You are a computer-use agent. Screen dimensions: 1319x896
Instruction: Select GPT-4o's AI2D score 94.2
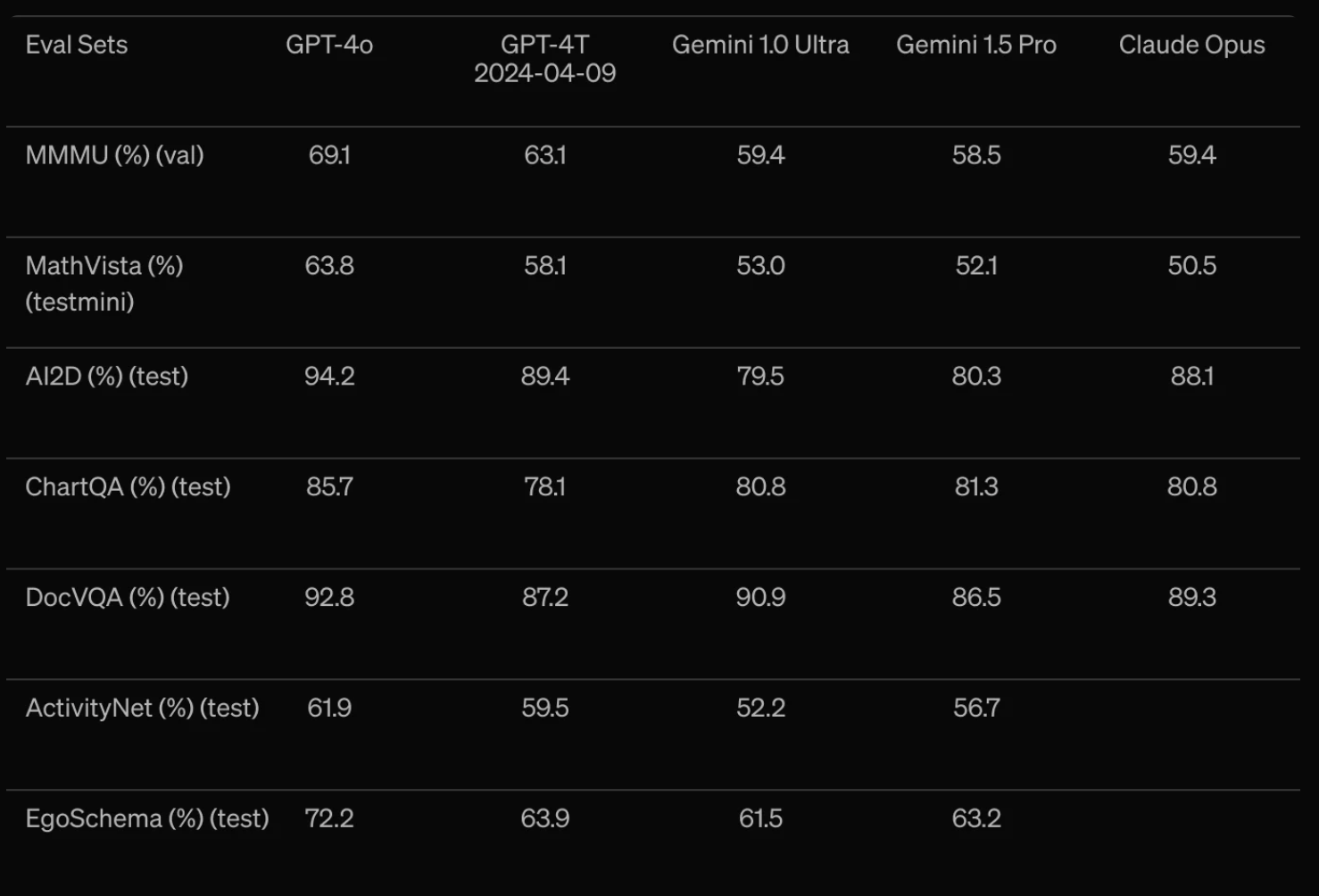[329, 377]
